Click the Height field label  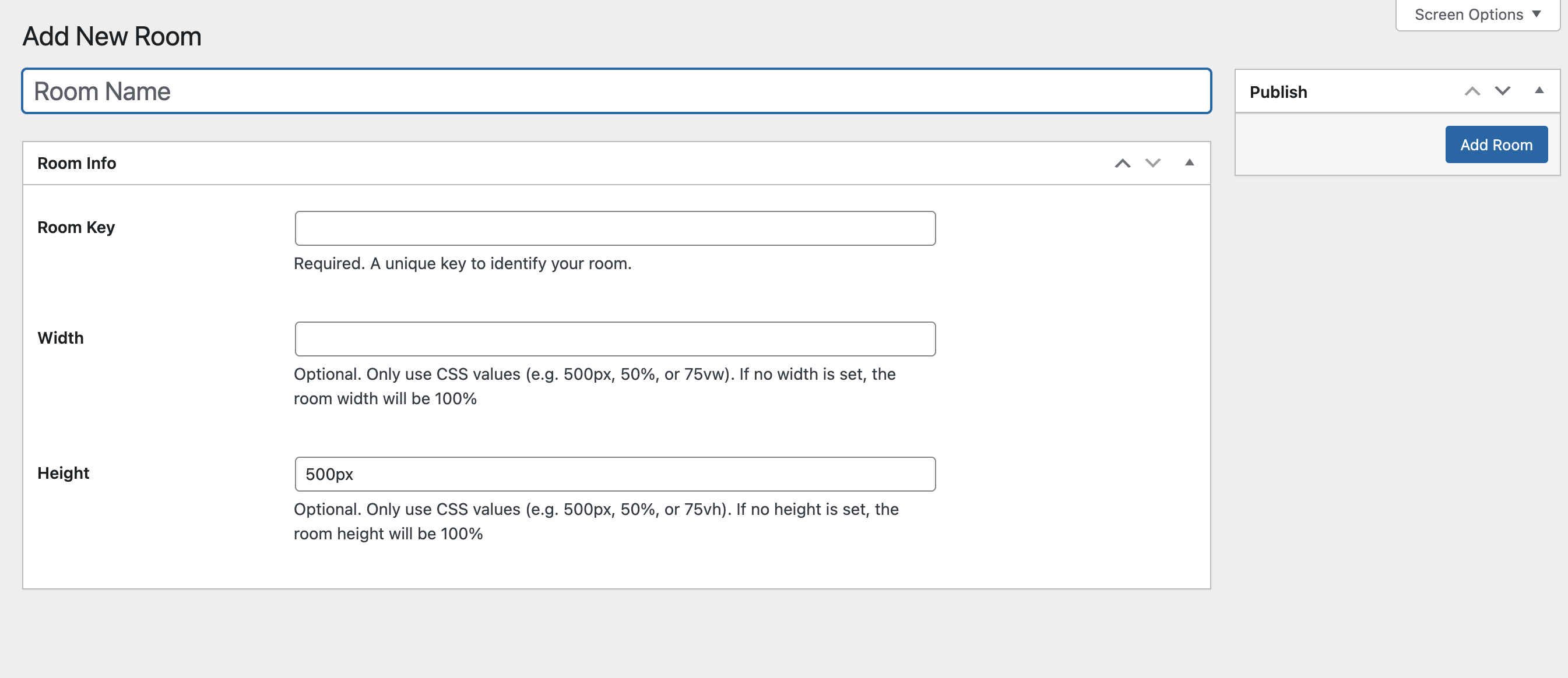(64, 473)
